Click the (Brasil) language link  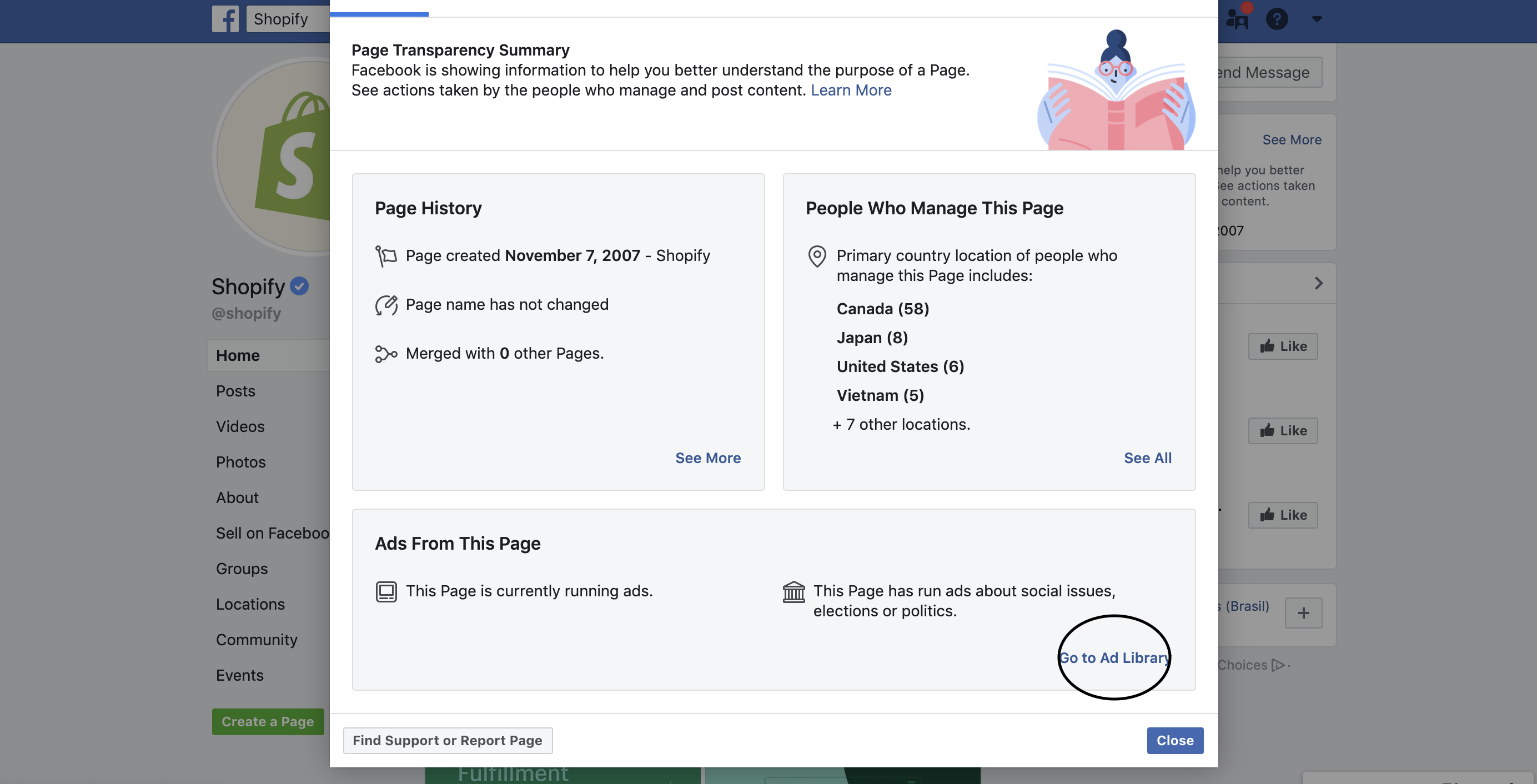pos(1244,606)
